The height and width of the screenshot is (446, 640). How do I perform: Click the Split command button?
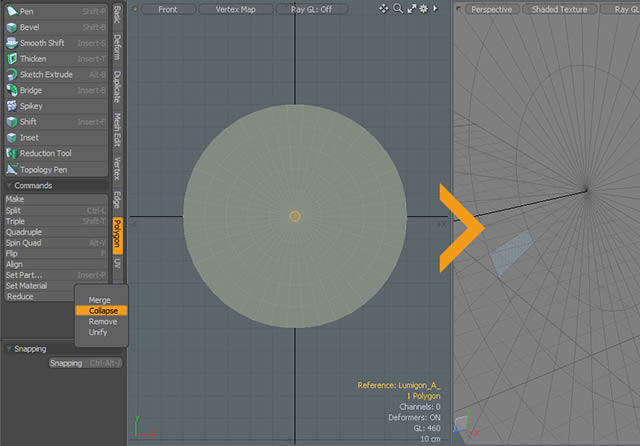pos(56,210)
